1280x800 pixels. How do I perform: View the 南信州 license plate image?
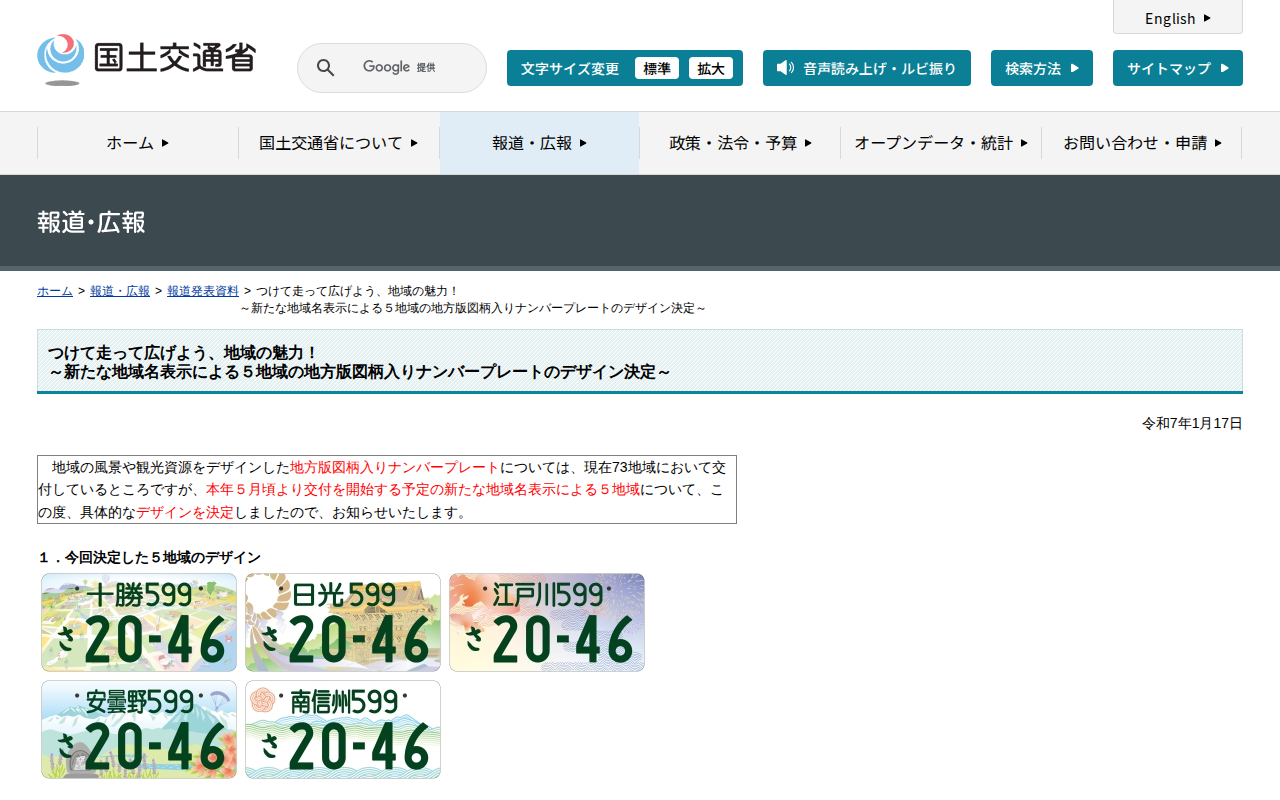coord(343,730)
